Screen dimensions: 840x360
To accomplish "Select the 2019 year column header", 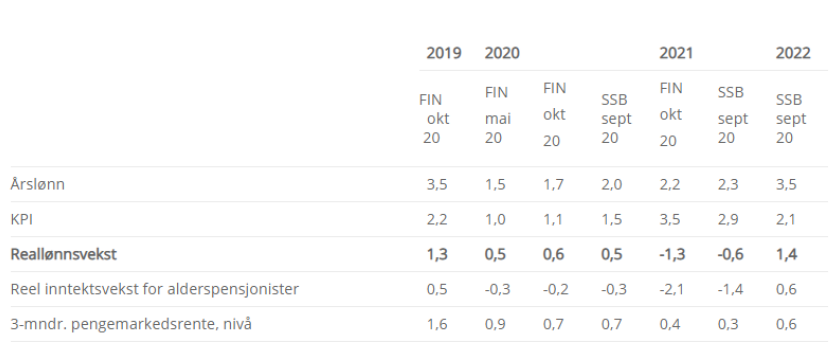I will pos(444,53).
